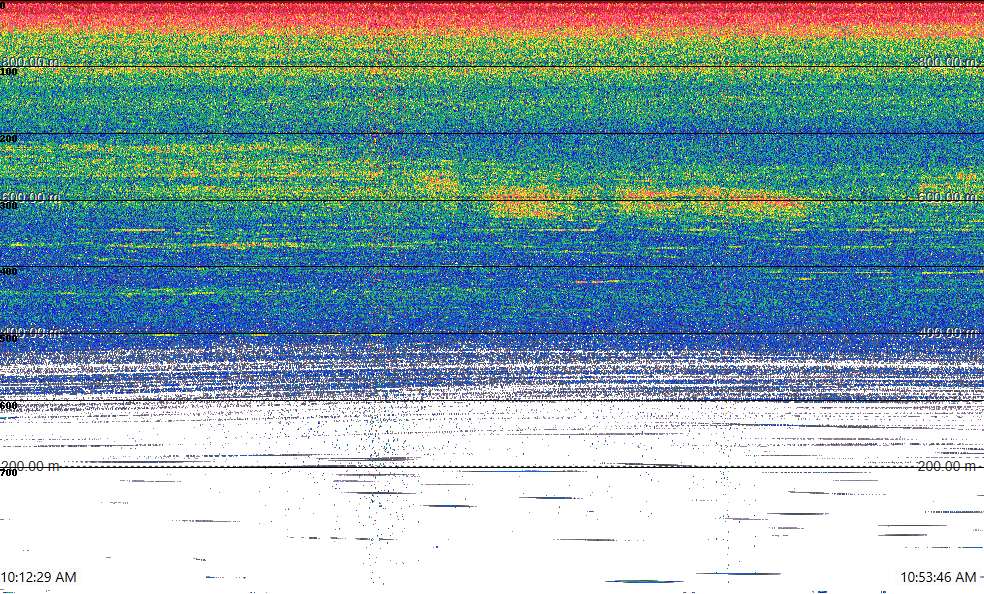Select the 500 depth gridline label

point(9,339)
